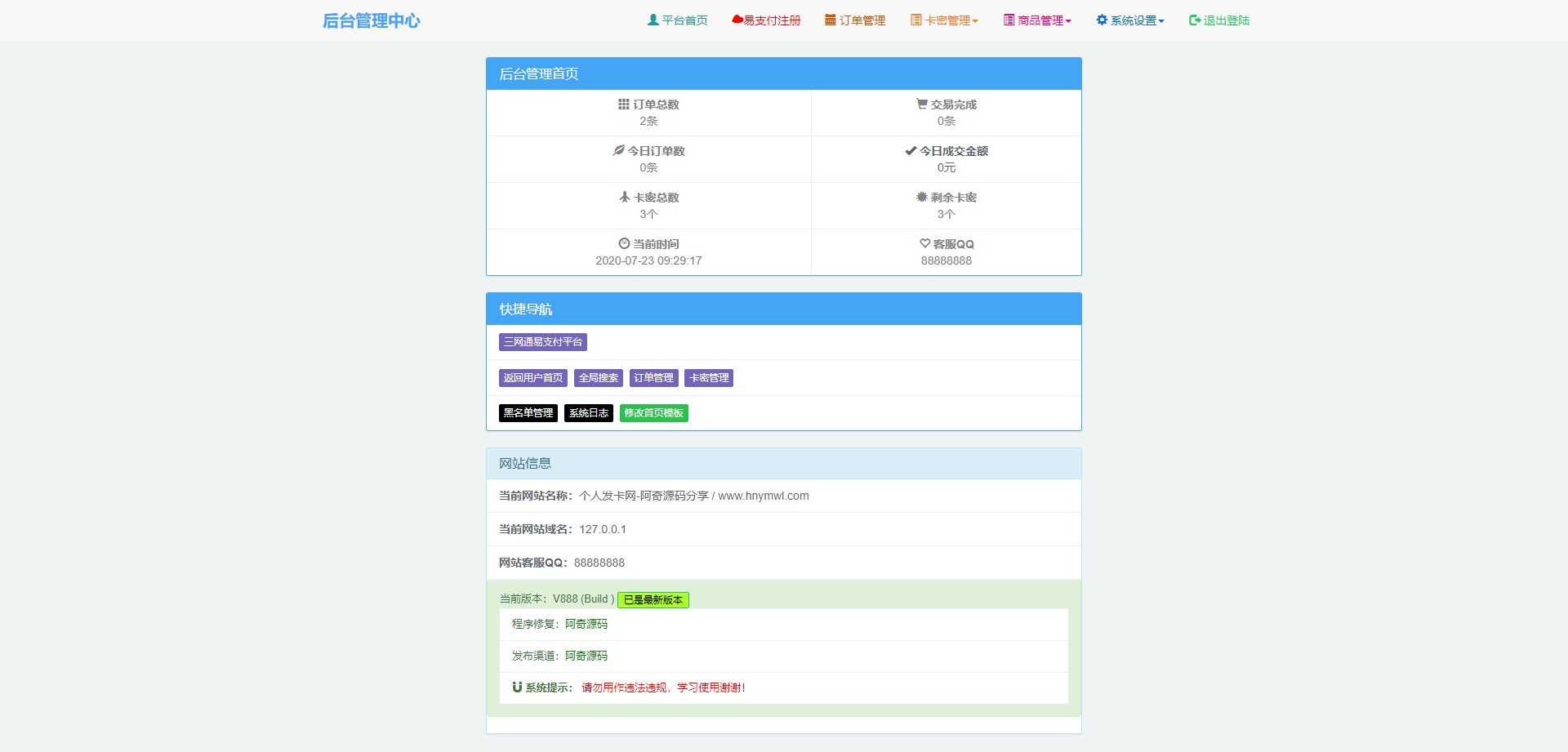The image size is (1568, 752).
Task: Click the green 修改首页模板 button
Action: [653, 413]
